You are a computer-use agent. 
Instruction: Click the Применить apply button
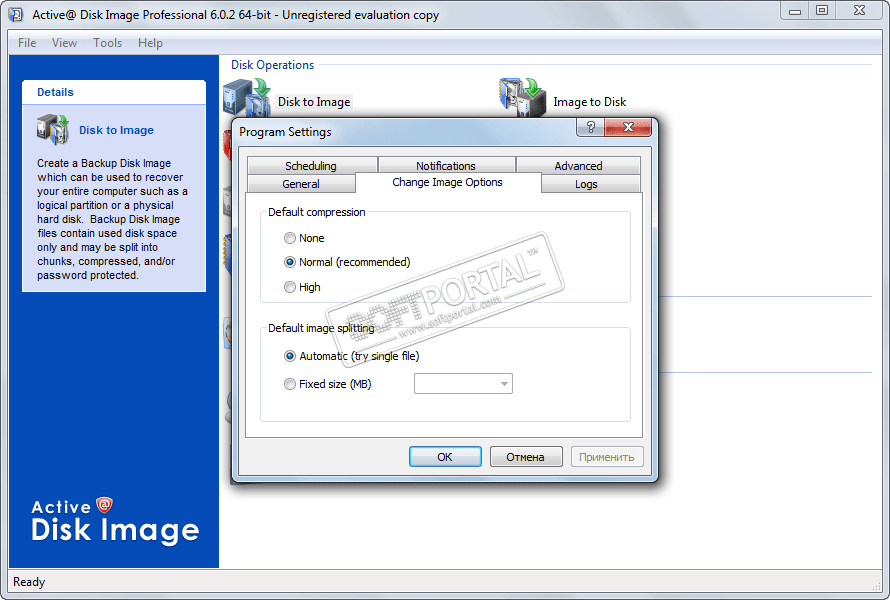coord(607,456)
